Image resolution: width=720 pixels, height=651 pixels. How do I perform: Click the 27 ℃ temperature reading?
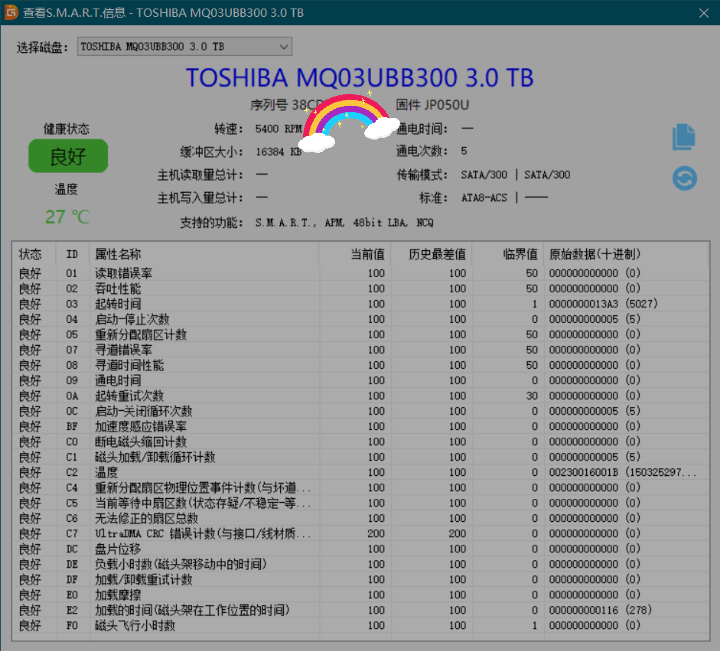(67, 217)
